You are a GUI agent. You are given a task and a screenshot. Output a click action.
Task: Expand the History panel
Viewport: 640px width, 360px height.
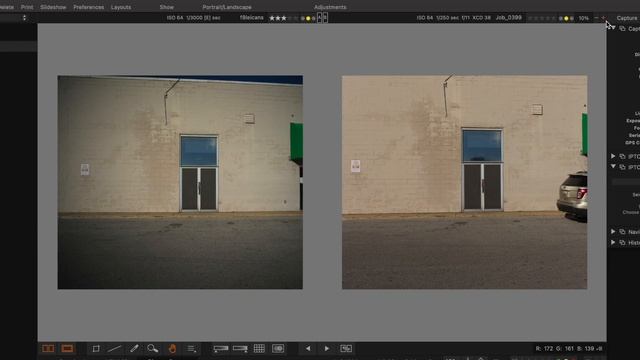coord(613,242)
